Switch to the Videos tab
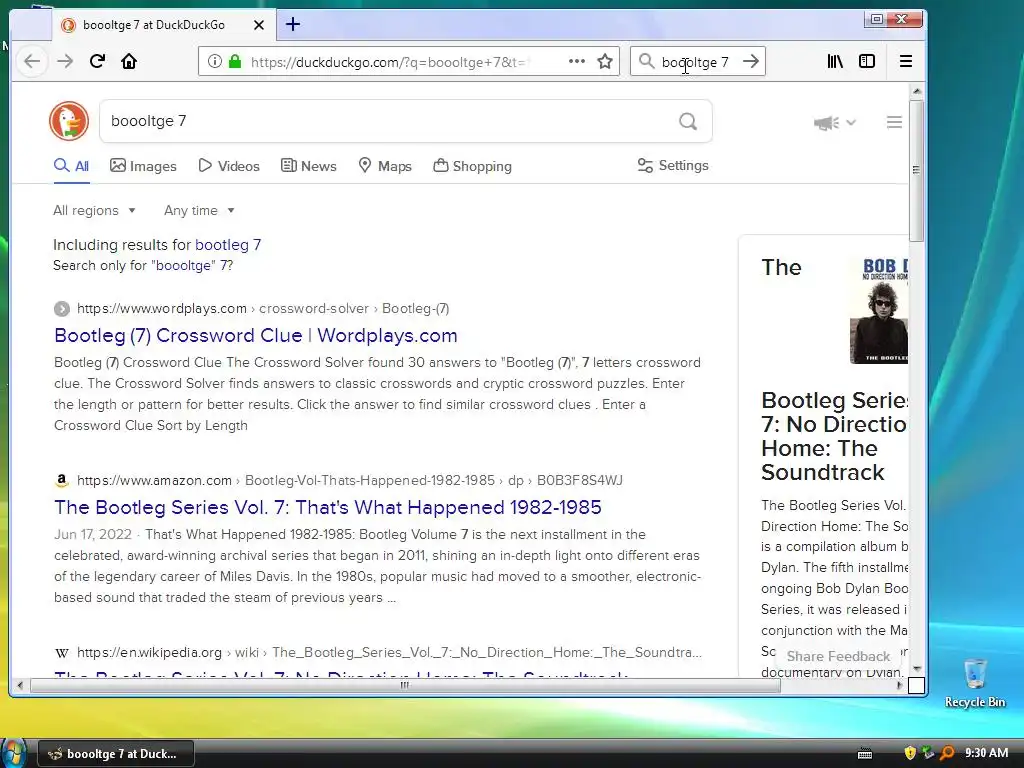 coord(229,166)
